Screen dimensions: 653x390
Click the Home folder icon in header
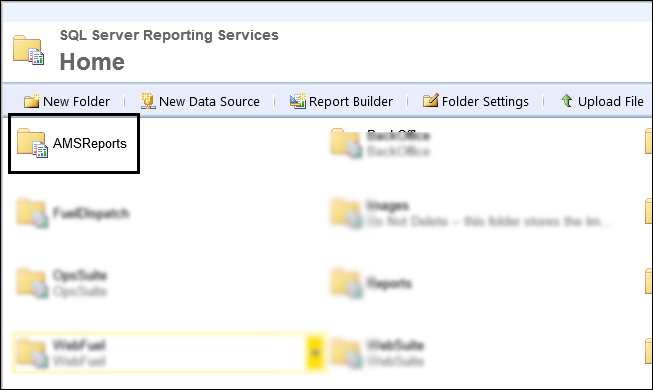[x=28, y=50]
